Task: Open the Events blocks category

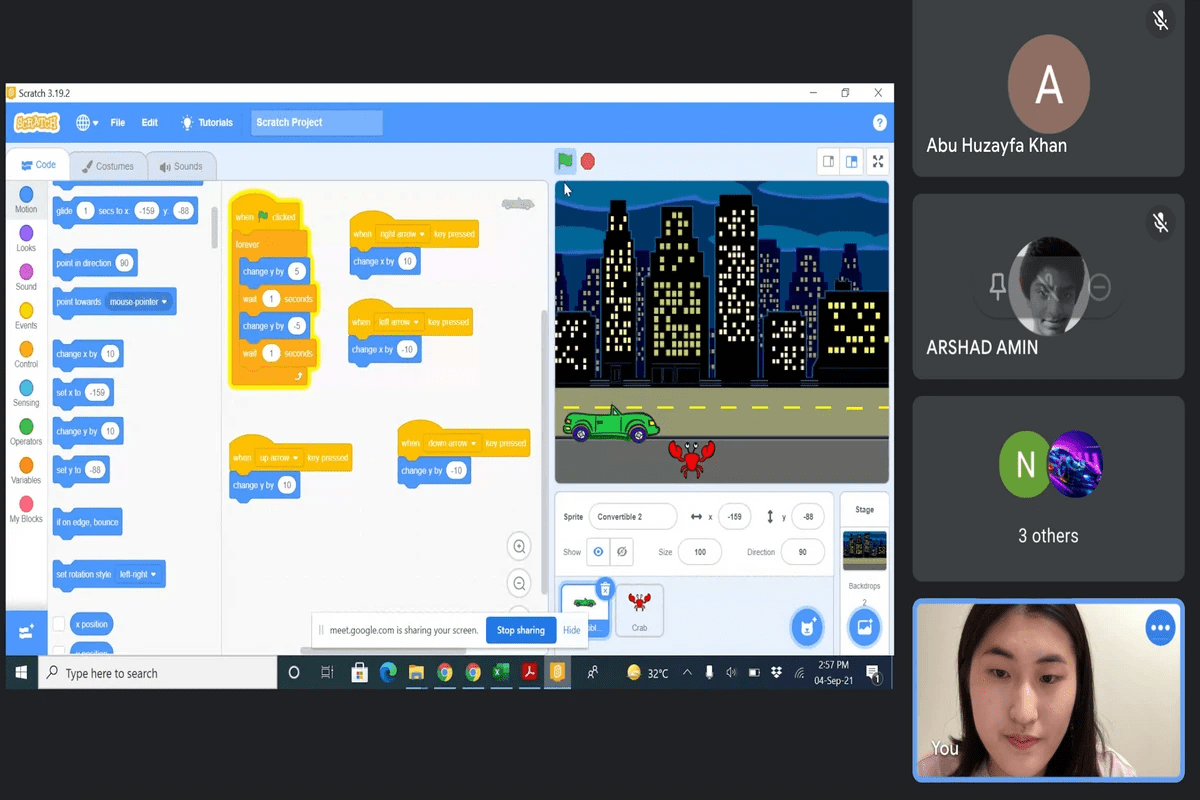Action: pos(26,316)
